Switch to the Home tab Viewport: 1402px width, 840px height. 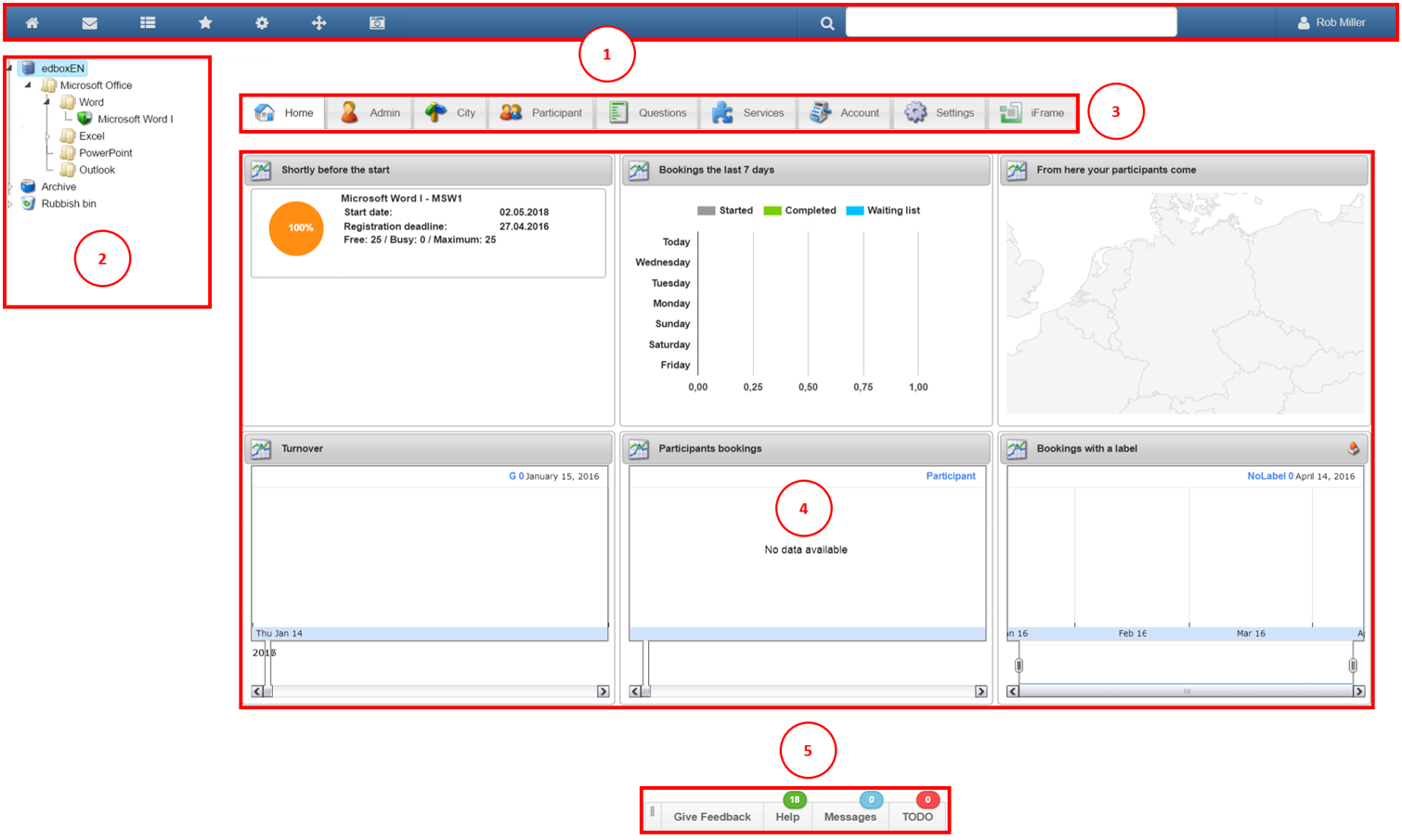coord(285,112)
